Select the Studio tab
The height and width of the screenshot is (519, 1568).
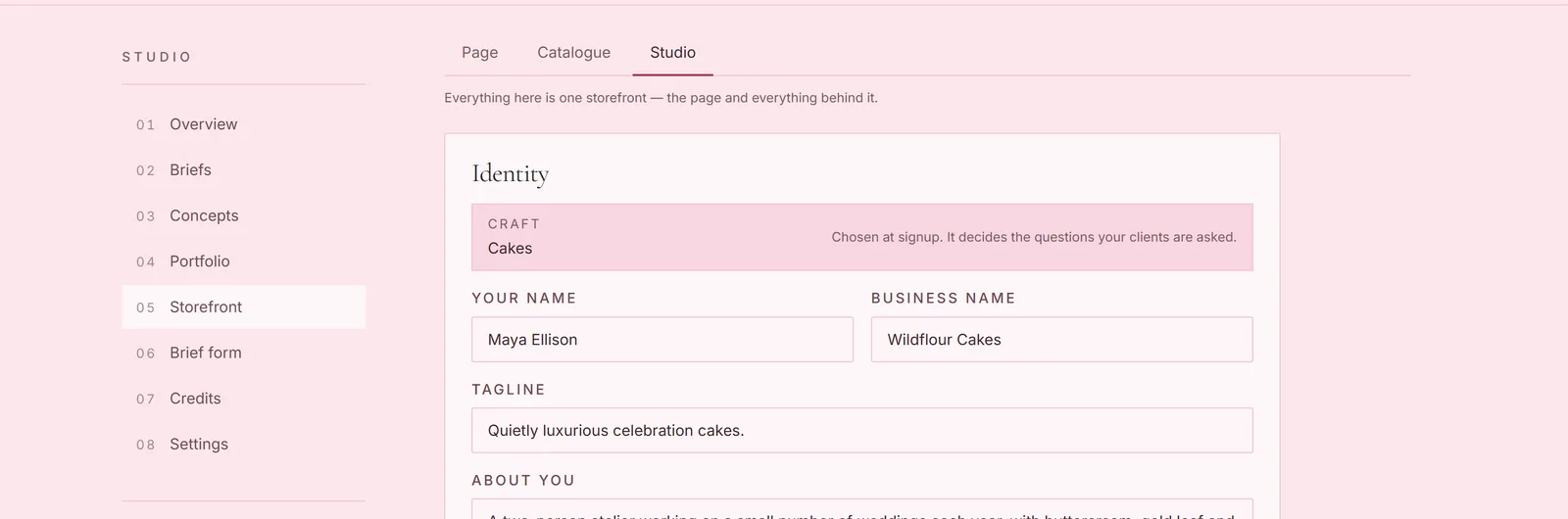pos(672,53)
